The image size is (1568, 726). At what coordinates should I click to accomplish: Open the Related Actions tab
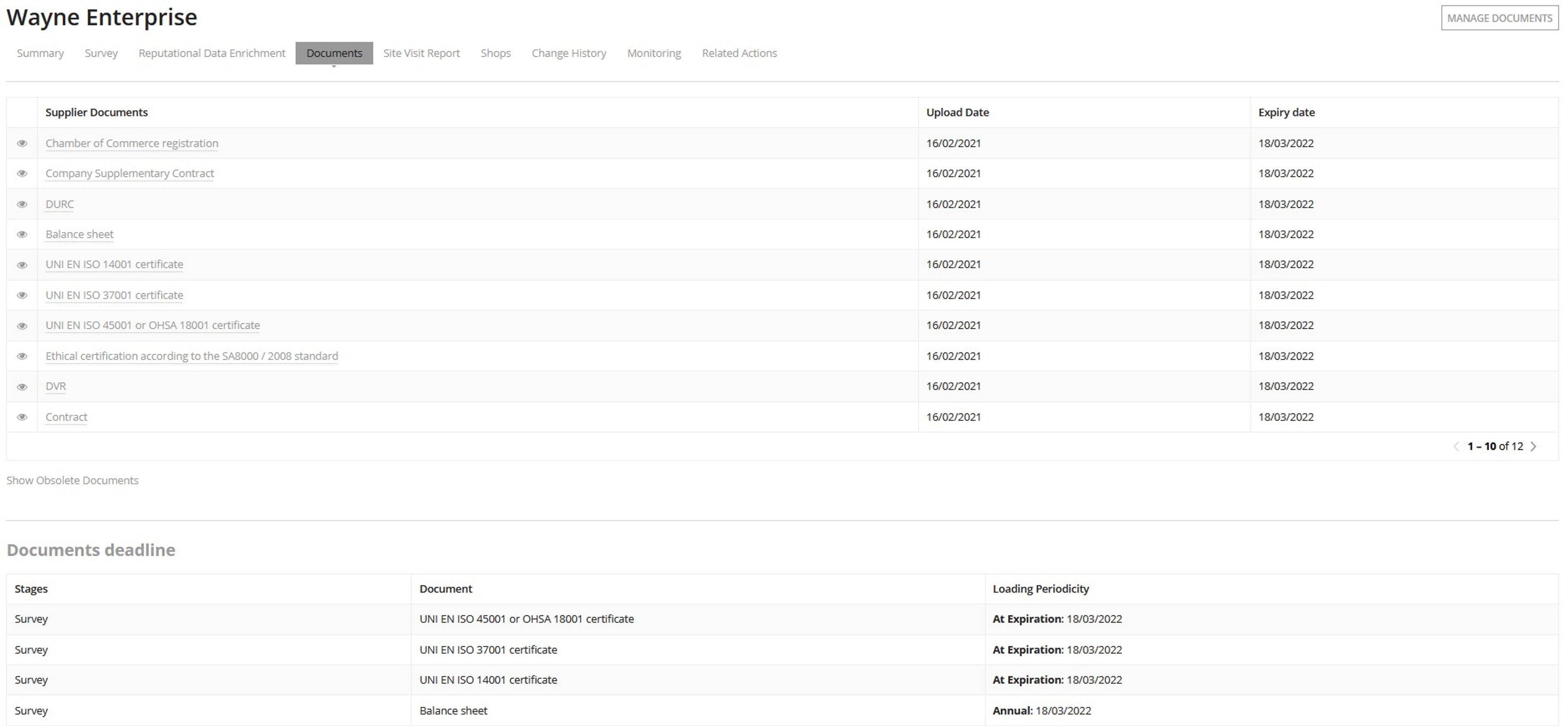pos(739,53)
